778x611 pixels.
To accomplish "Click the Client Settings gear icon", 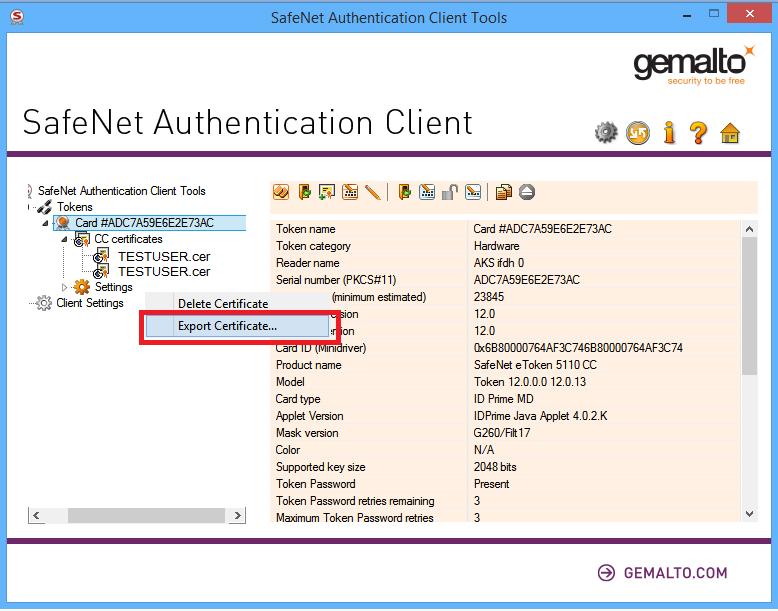I will pos(44,303).
